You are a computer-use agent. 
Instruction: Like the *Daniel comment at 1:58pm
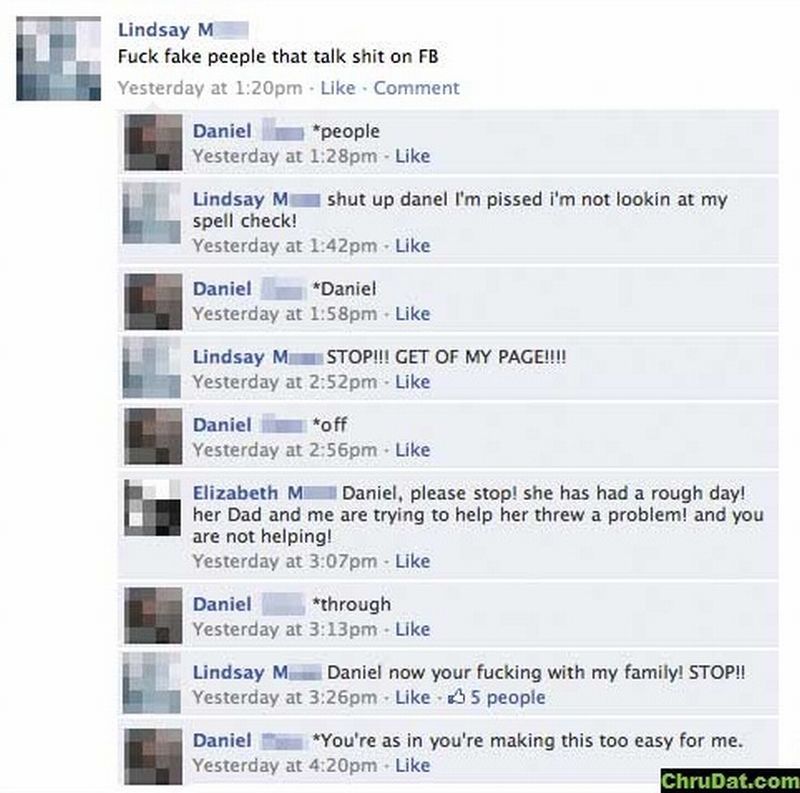pyautogui.click(x=413, y=313)
